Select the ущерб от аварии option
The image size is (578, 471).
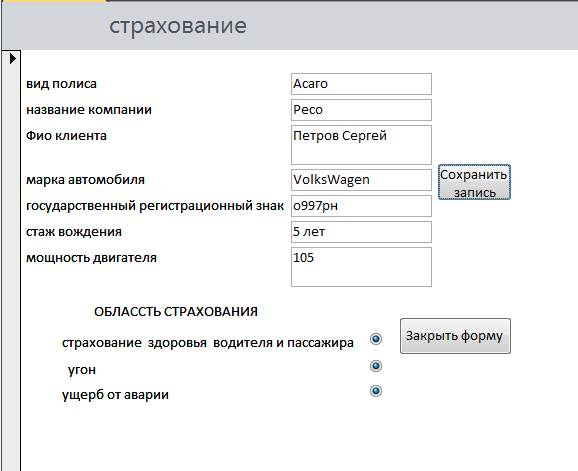376,391
